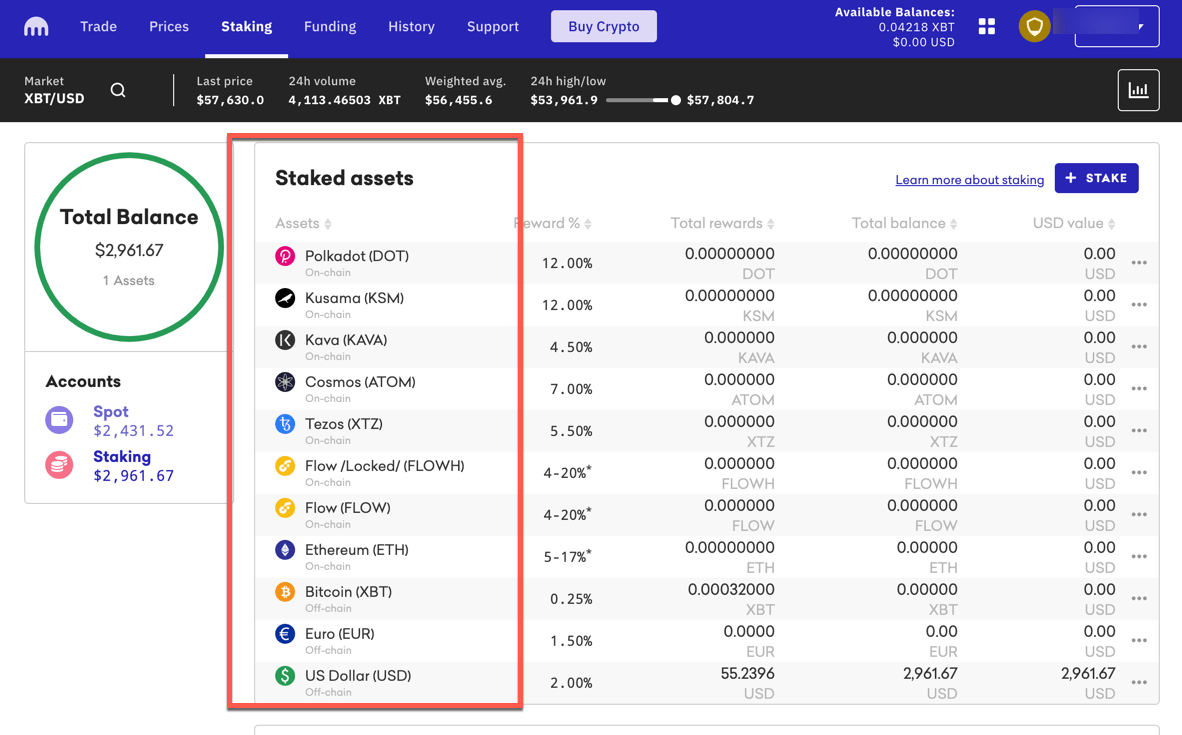Click the Kraken logo icon
Screen dimensions: 1182x735
pyautogui.click(x=36, y=27)
